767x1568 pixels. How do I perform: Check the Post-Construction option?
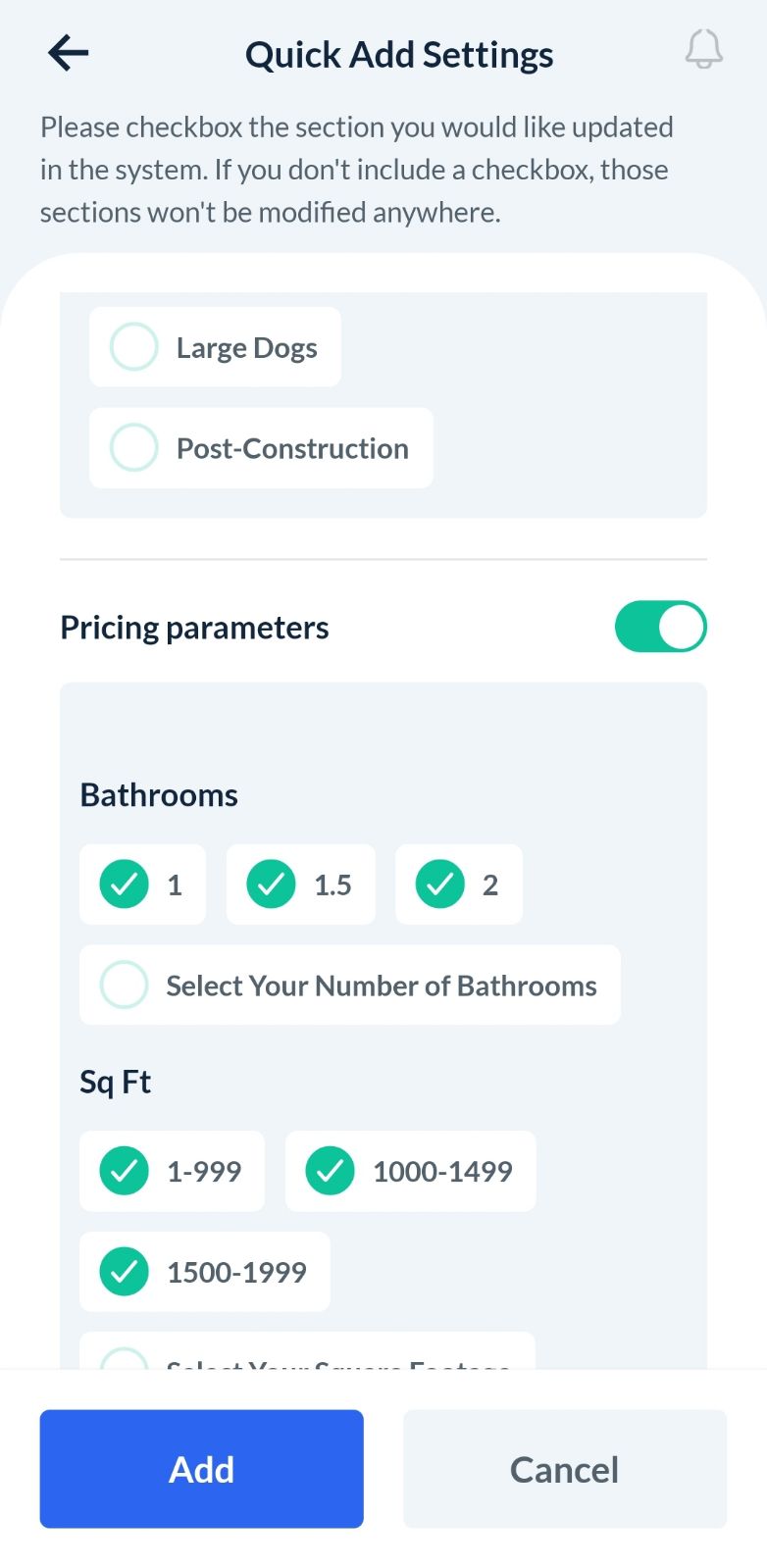coord(134,448)
